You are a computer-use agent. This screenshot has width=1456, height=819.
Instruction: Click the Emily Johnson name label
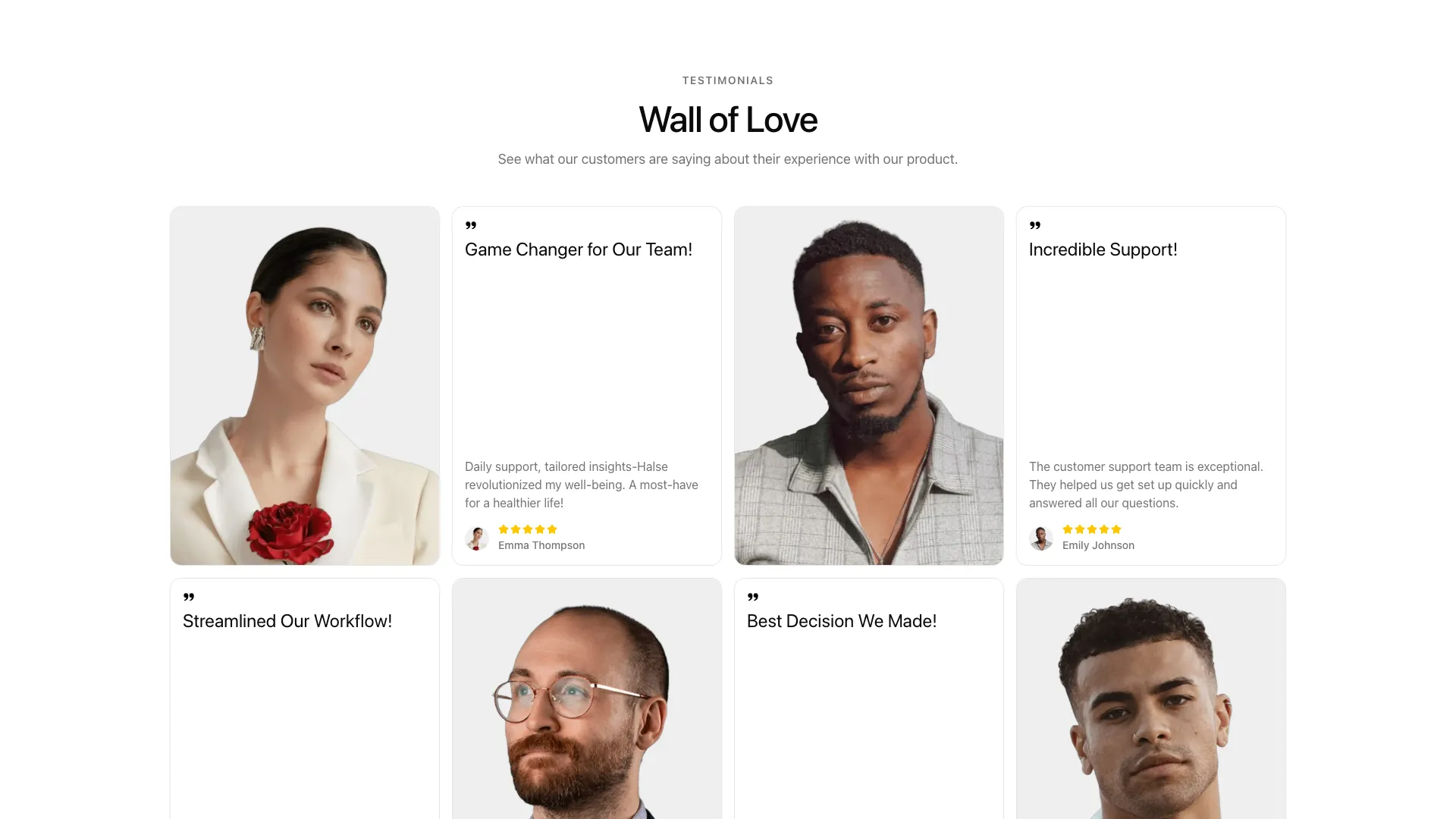tap(1098, 545)
